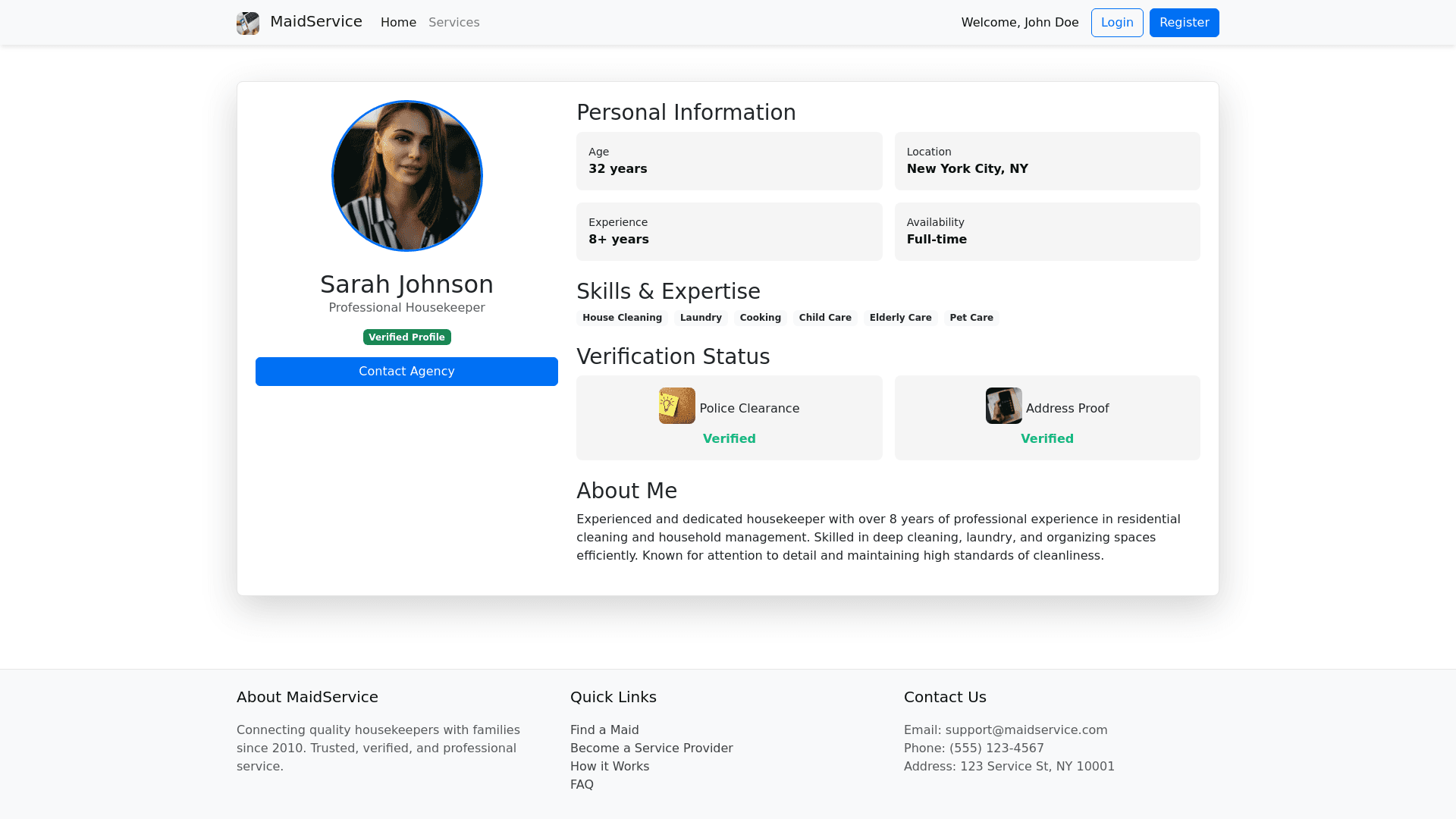Screen dimensions: 1456x819
Task: Open the Services nav item
Action: point(453,23)
